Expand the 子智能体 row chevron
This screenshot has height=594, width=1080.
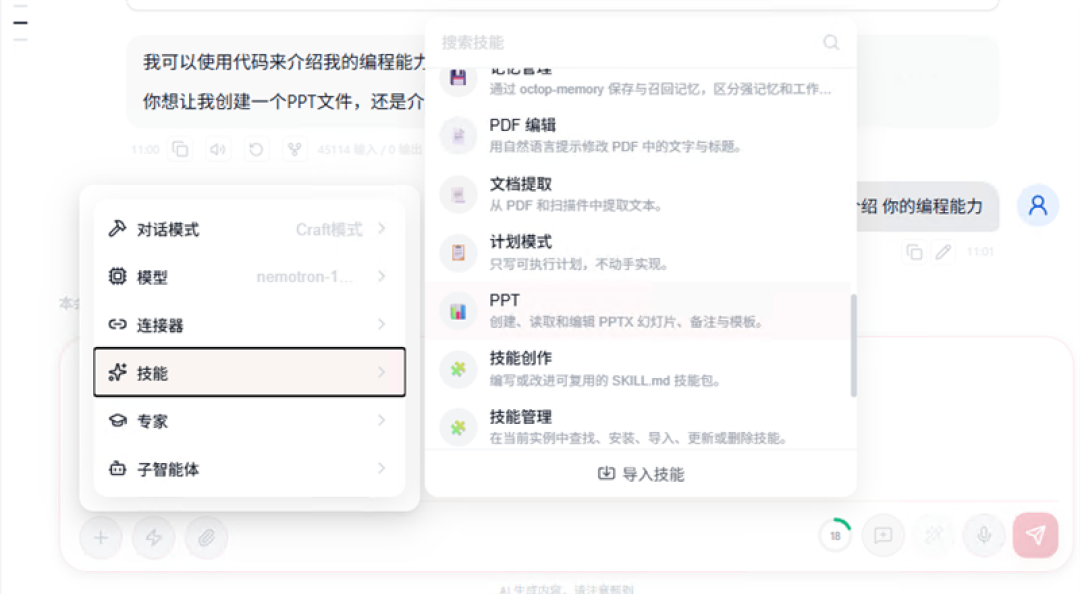(382, 469)
